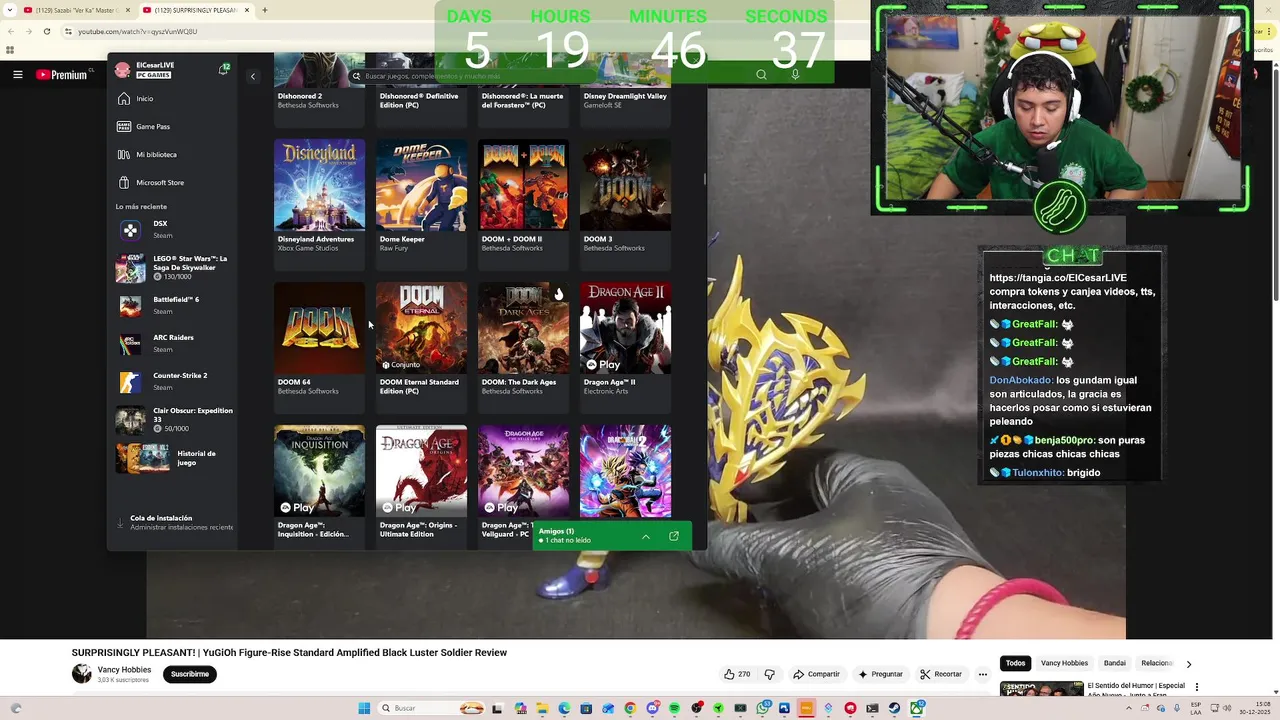The height and width of the screenshot is (720, 1280).
Task: Like the video with 270 likes
Action: tap(737, 674)
